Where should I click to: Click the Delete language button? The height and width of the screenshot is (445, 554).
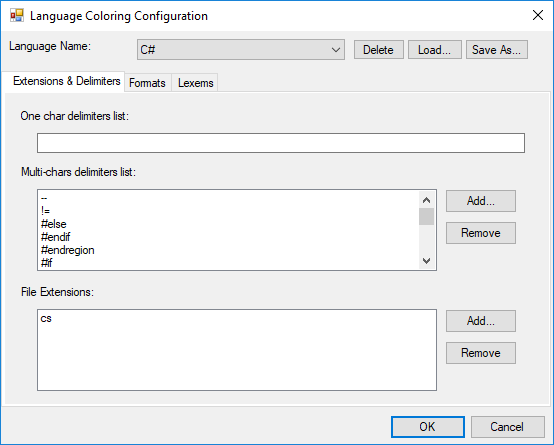coord(378,49)
